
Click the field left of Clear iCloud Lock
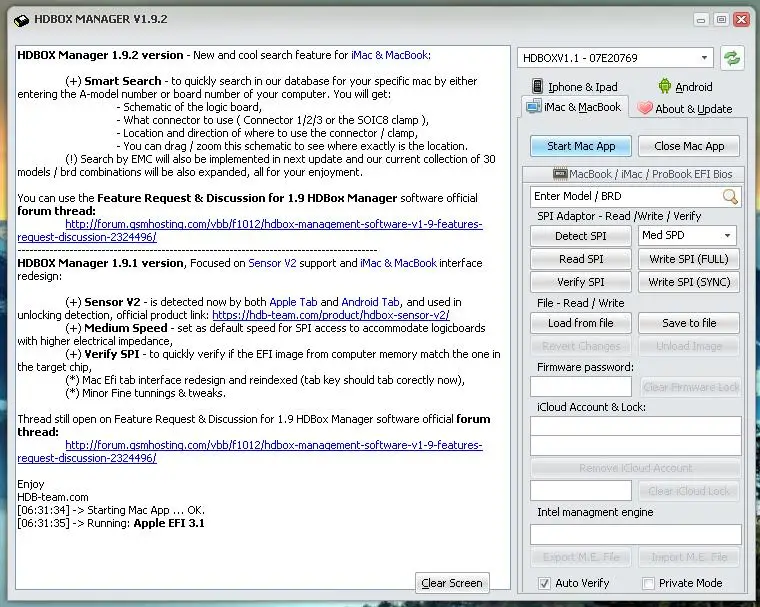(581, 491)
